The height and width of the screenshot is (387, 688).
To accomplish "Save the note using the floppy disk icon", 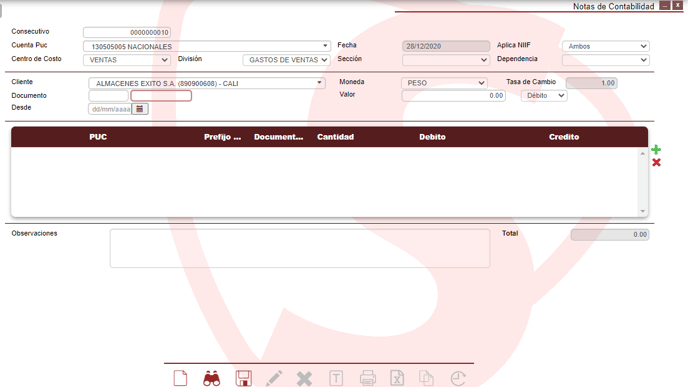I will tap(244, 378).
